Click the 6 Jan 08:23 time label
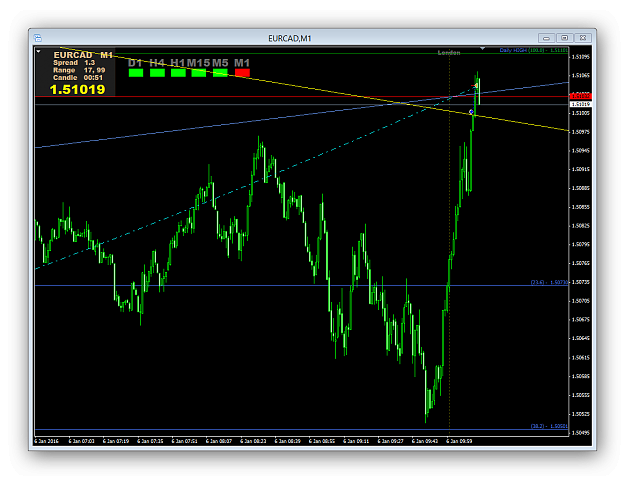Screen dimensions: 625x479 [253, 441]
